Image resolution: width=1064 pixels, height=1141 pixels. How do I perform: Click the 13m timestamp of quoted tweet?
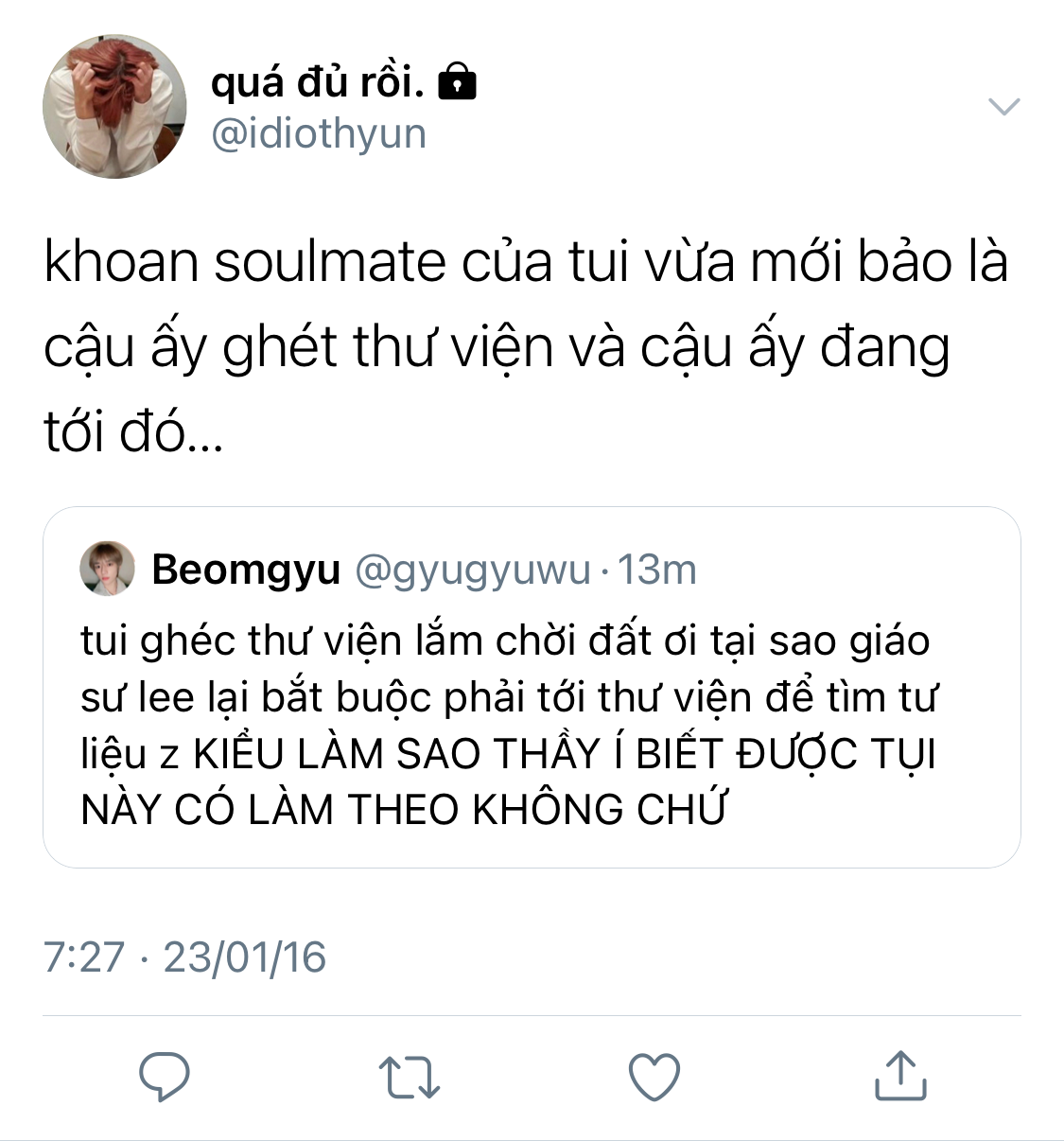(x=657, y=570)
